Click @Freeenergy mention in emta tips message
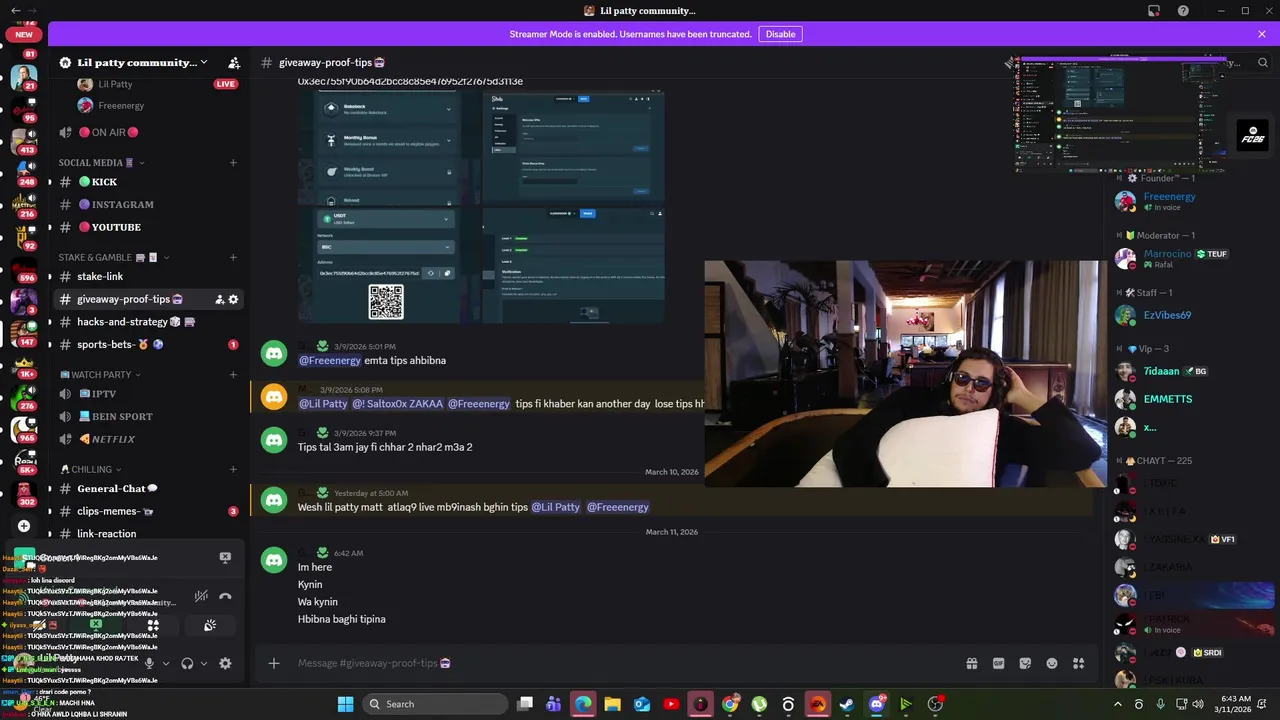The height and width of the screenshot is (720, 1280). click(x=329, y=360)
